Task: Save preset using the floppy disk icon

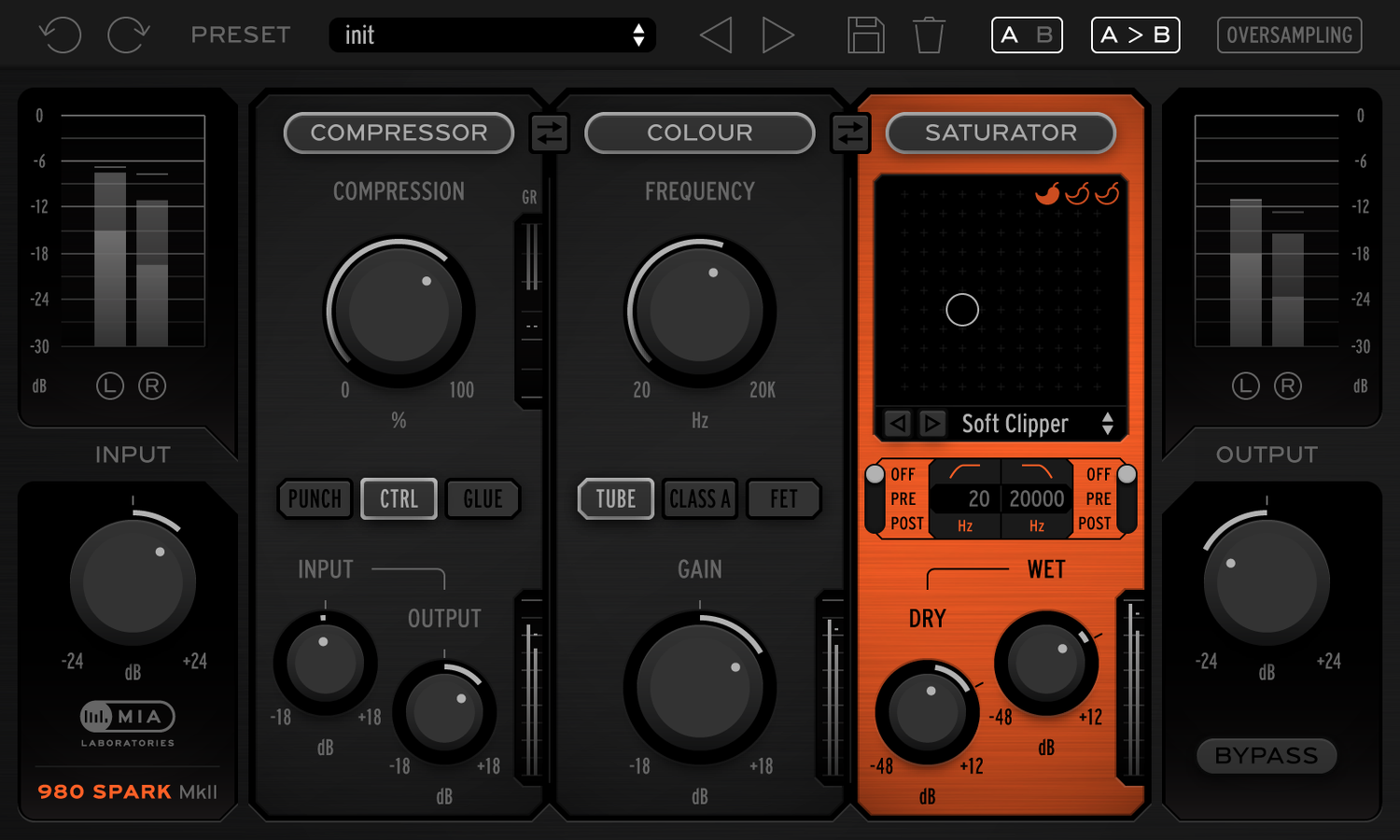Action: click(x=865, y=35)
